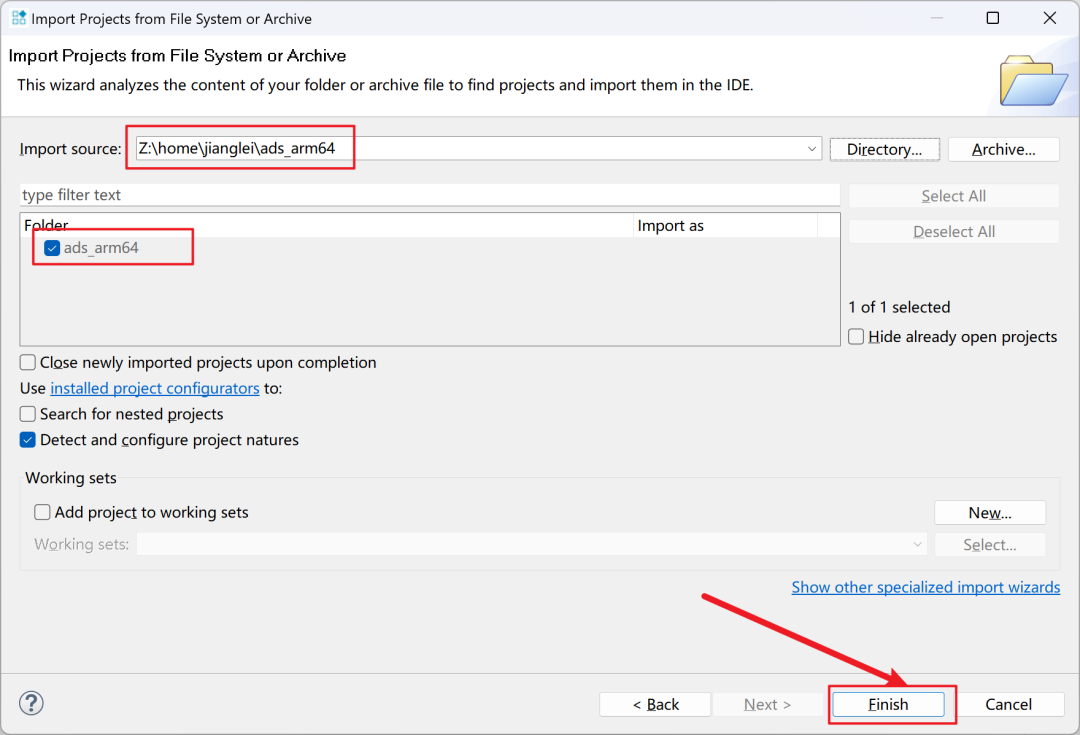This screenshot has height=735, width=1080.
Task: Click Finish to import the project
Action: point(887,704)
